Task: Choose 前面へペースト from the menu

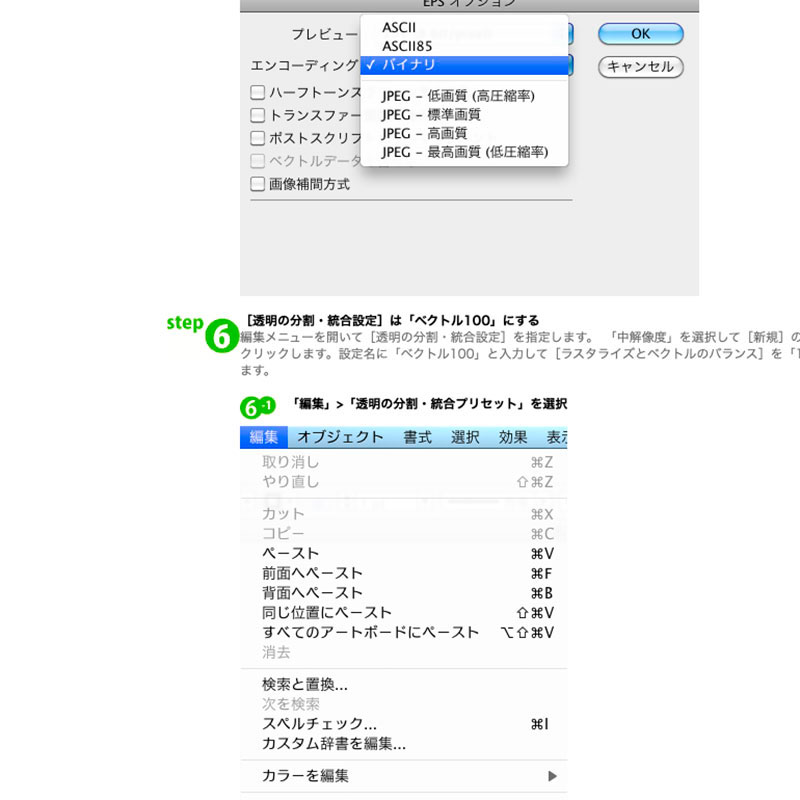Action: (312, 573)
